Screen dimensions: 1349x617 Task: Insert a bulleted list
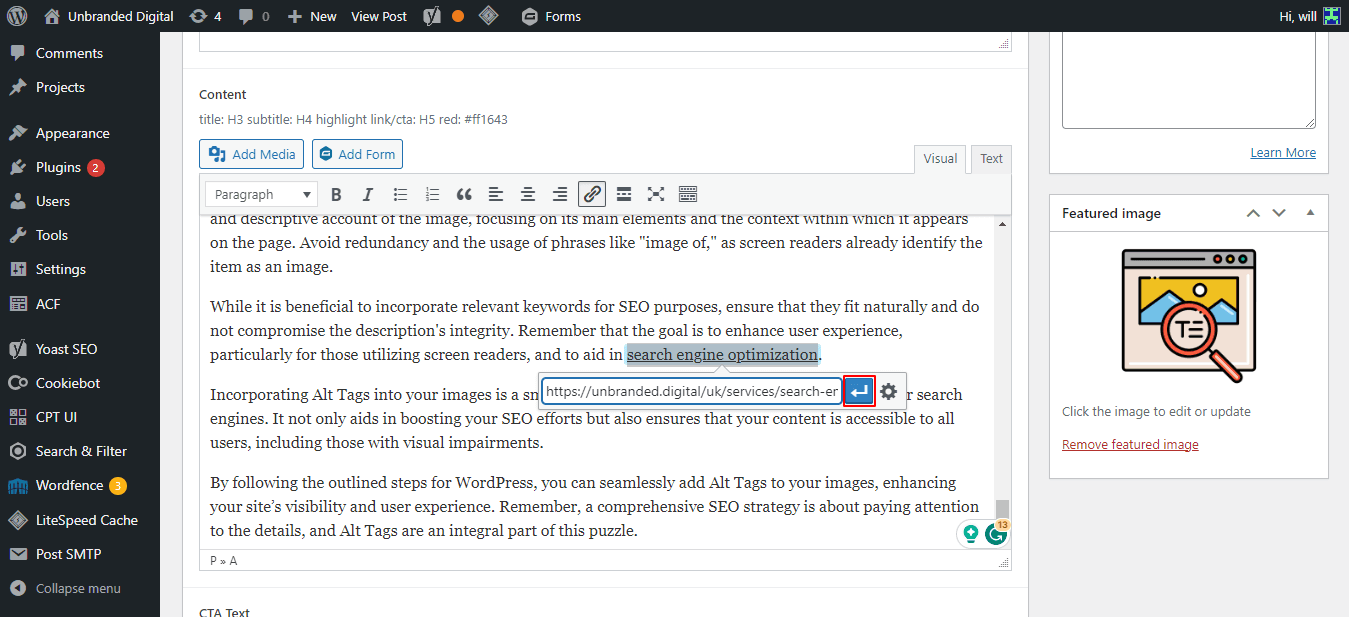tap(400, 194)
